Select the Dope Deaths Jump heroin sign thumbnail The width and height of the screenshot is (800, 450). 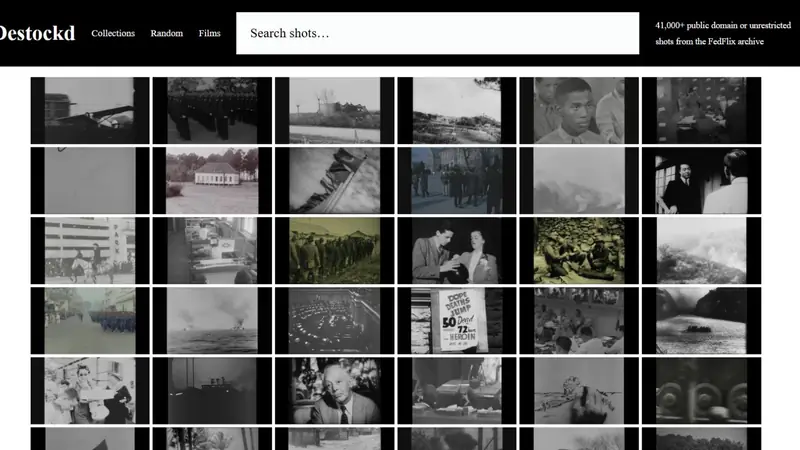click(457, 320)
